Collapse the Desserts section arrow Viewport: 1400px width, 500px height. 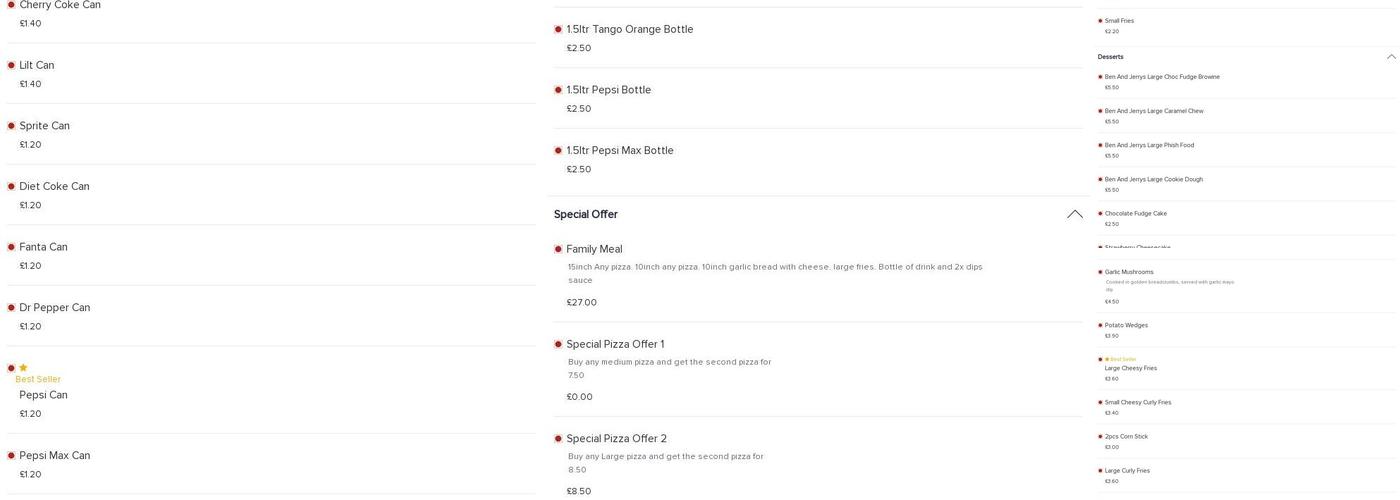[x=1391, y=57]
